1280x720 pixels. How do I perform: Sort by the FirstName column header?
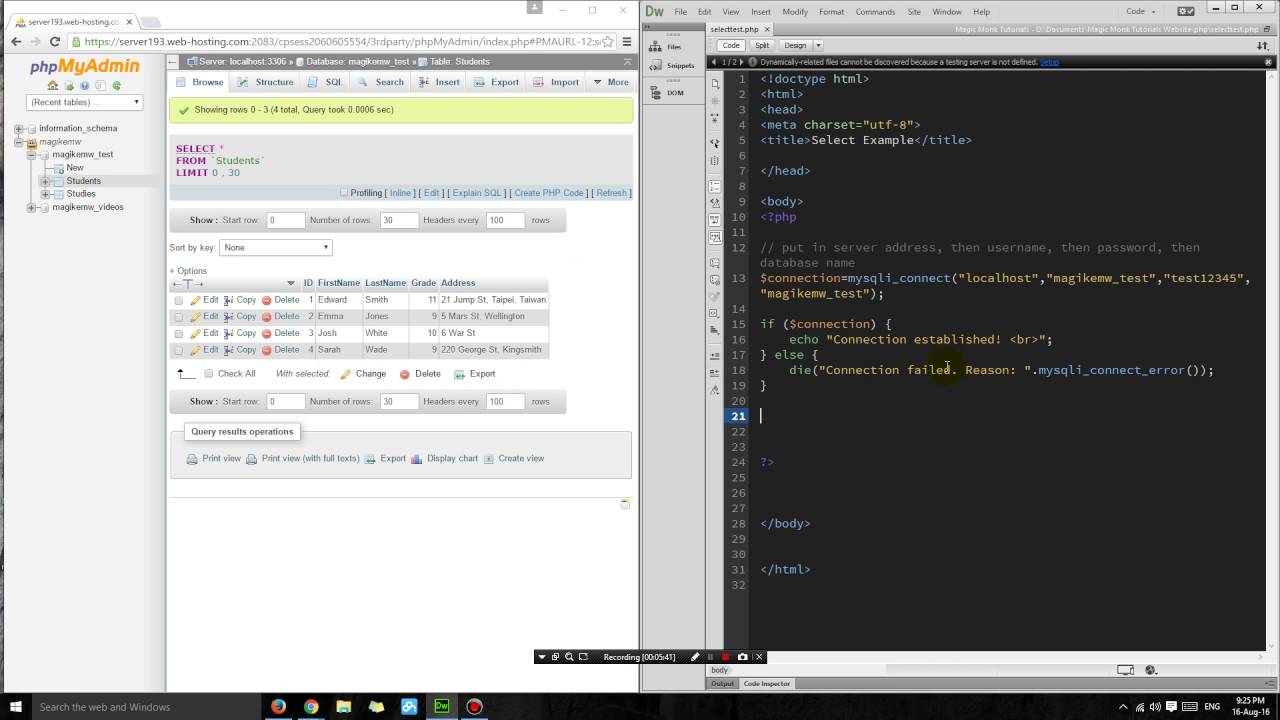coord(338,283)
